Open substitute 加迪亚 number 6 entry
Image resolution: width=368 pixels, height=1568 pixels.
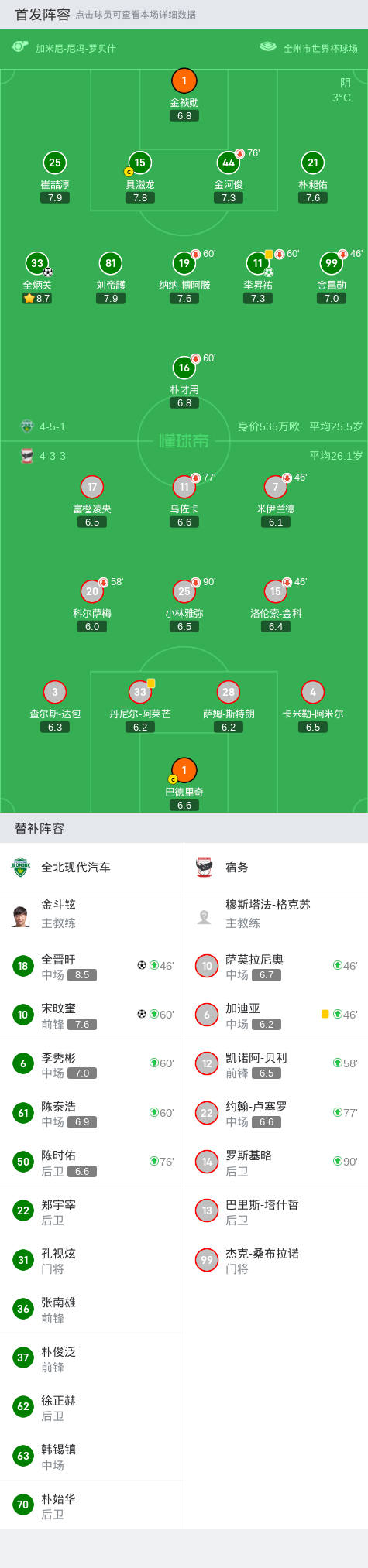[276, 1015]
